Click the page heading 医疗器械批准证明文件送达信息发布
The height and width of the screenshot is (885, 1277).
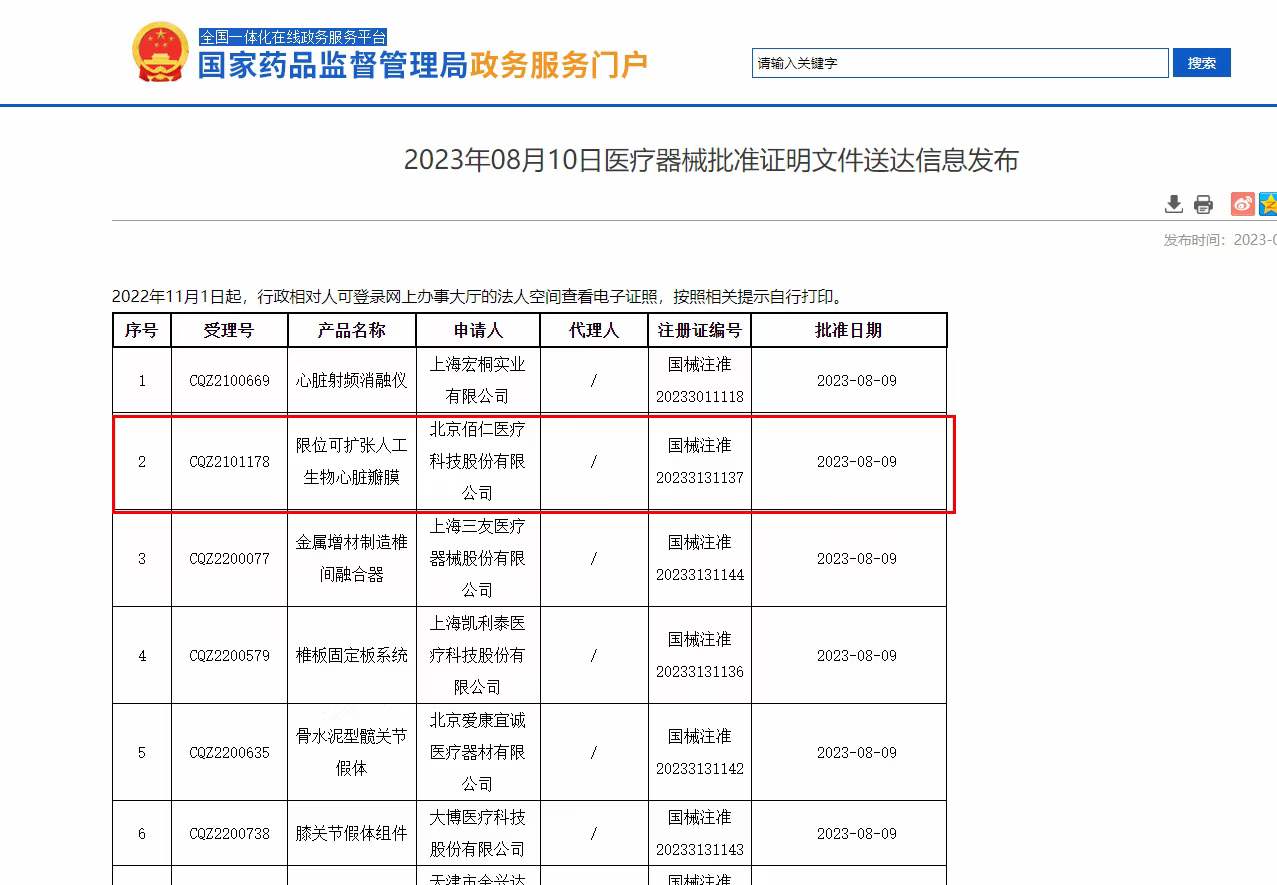pyautogui.click(x=711, y=160)
